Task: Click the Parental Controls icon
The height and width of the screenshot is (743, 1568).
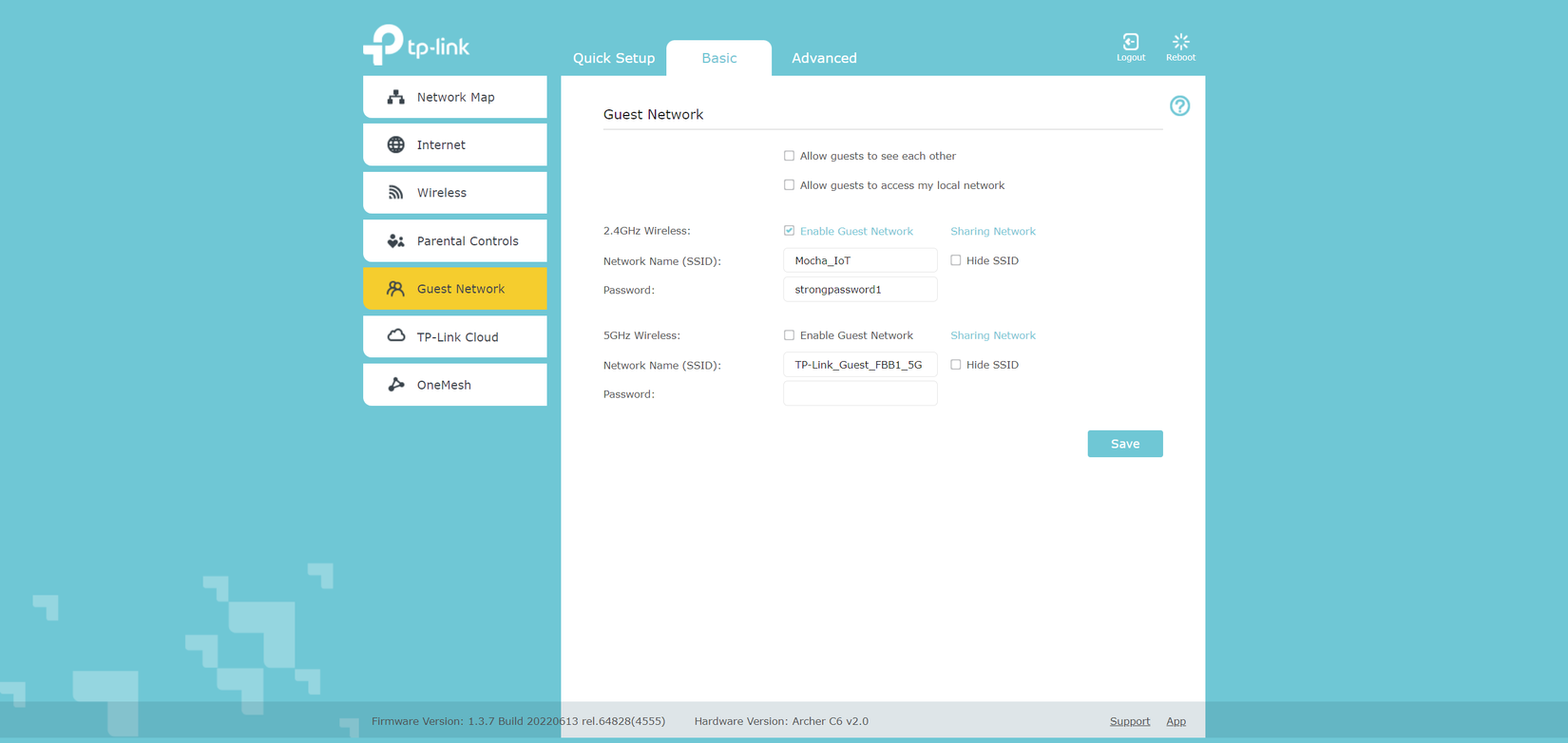Action: 396,241
